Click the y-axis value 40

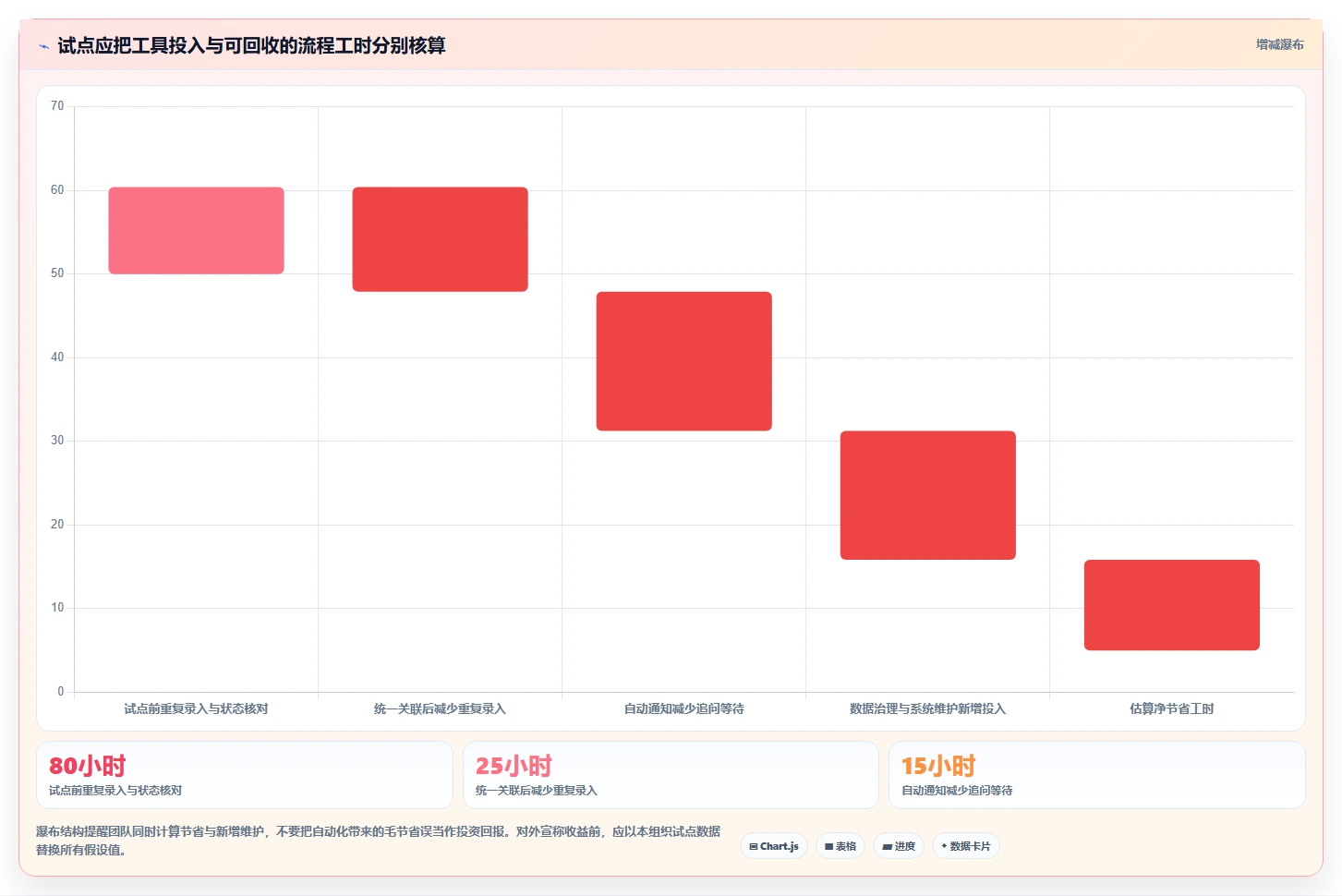click(x=57, y=357)
